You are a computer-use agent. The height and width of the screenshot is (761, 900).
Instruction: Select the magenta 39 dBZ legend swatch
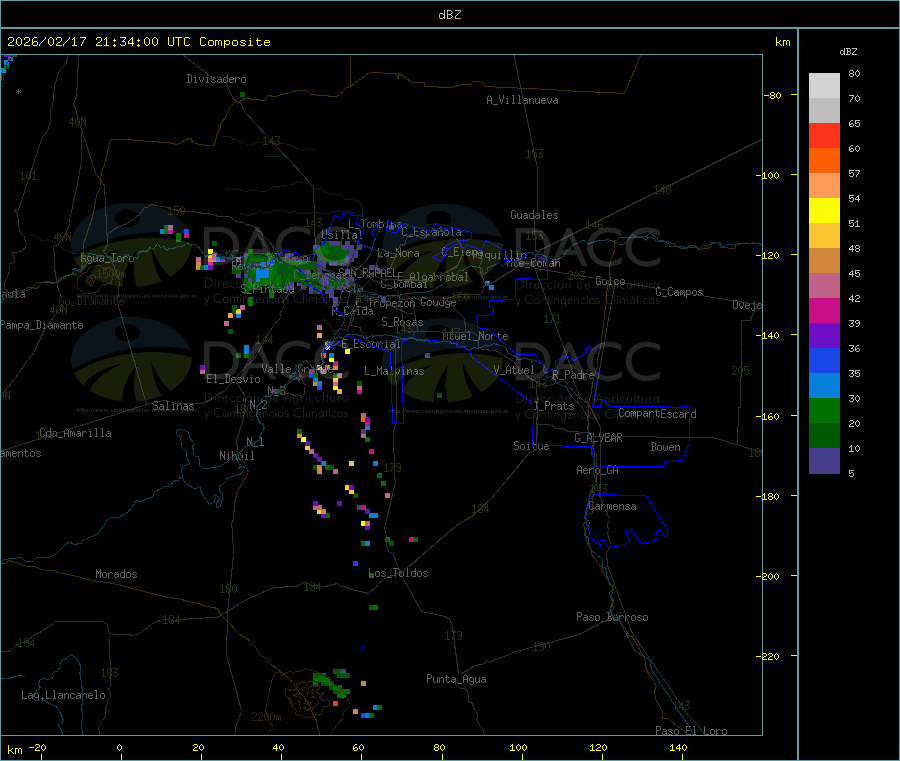coord(824,310)
